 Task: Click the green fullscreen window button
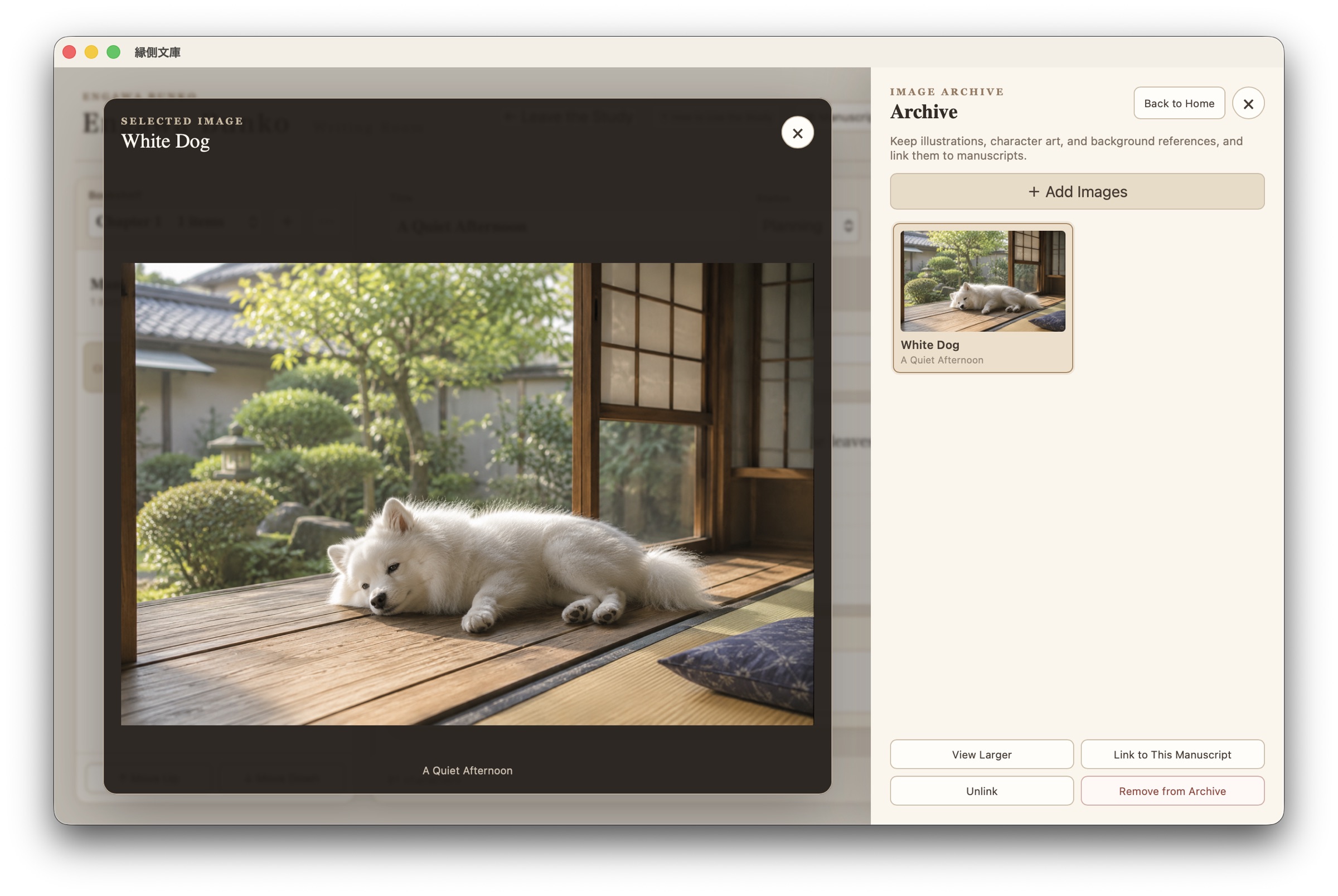click(114, 52)
